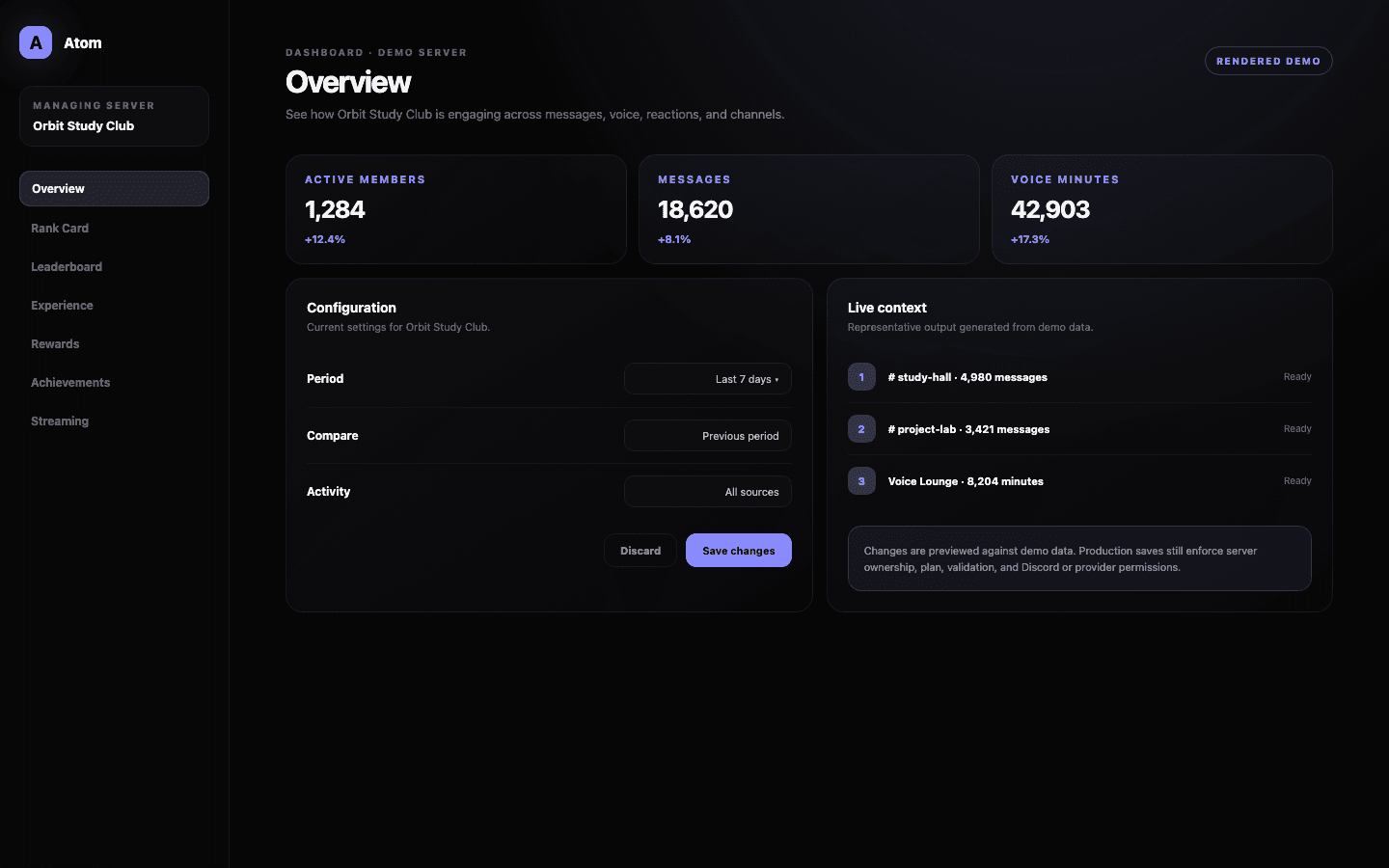
Task: Click Ready status for Voice Lounge
Action: click(x=1297, y=481)
